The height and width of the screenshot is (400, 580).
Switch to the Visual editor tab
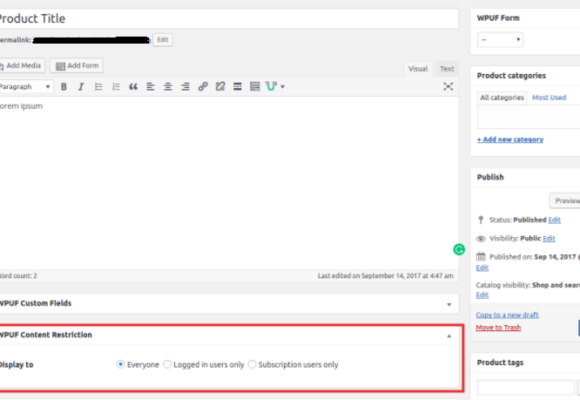click(418, 69)
